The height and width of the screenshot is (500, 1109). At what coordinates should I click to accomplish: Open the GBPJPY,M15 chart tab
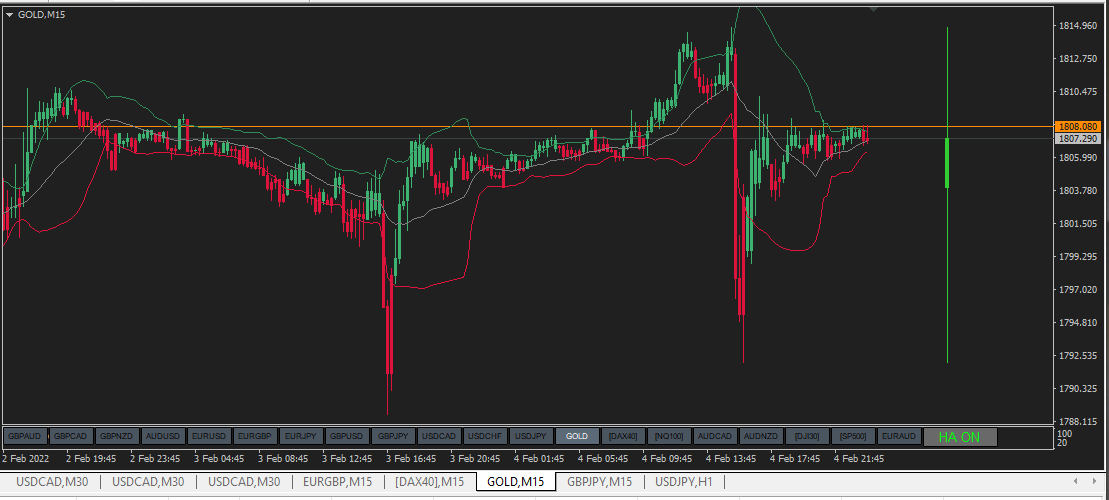coord(600,482)
